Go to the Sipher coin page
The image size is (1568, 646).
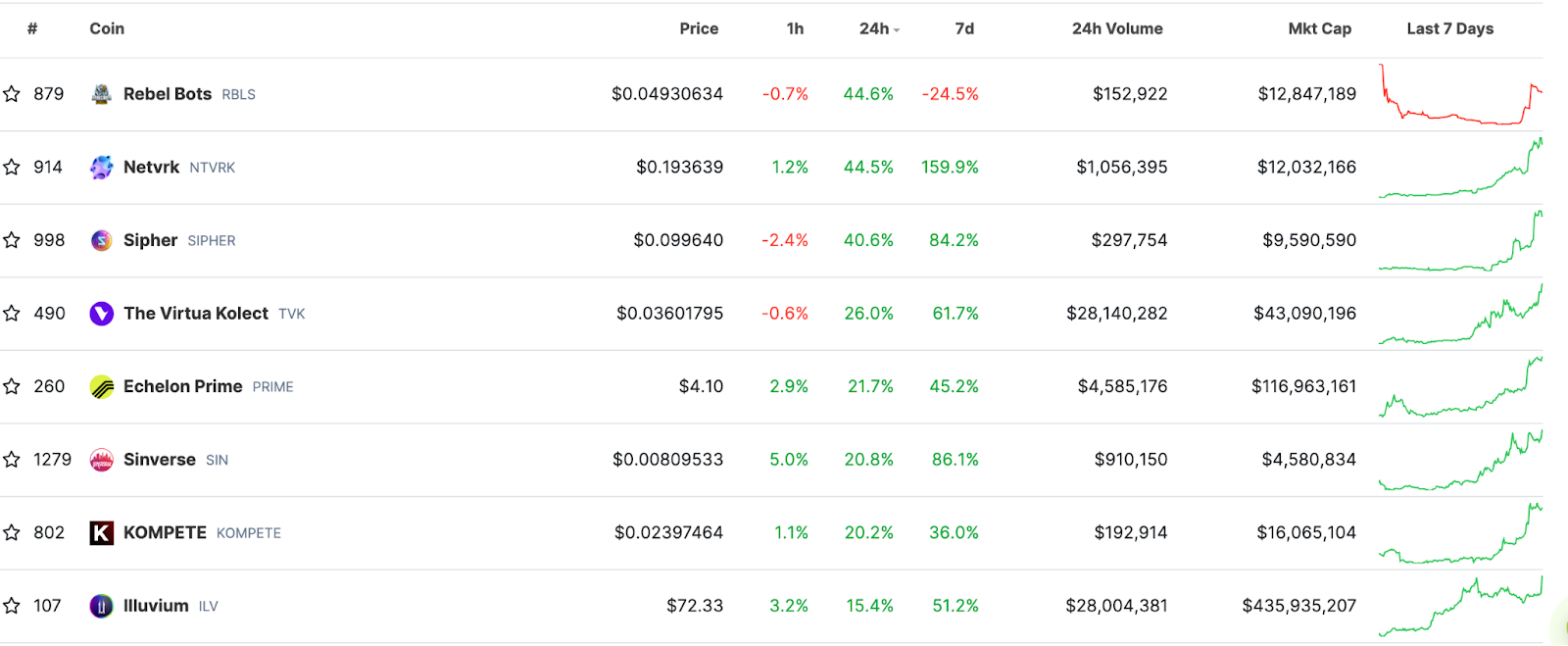(x=150, y=240)
